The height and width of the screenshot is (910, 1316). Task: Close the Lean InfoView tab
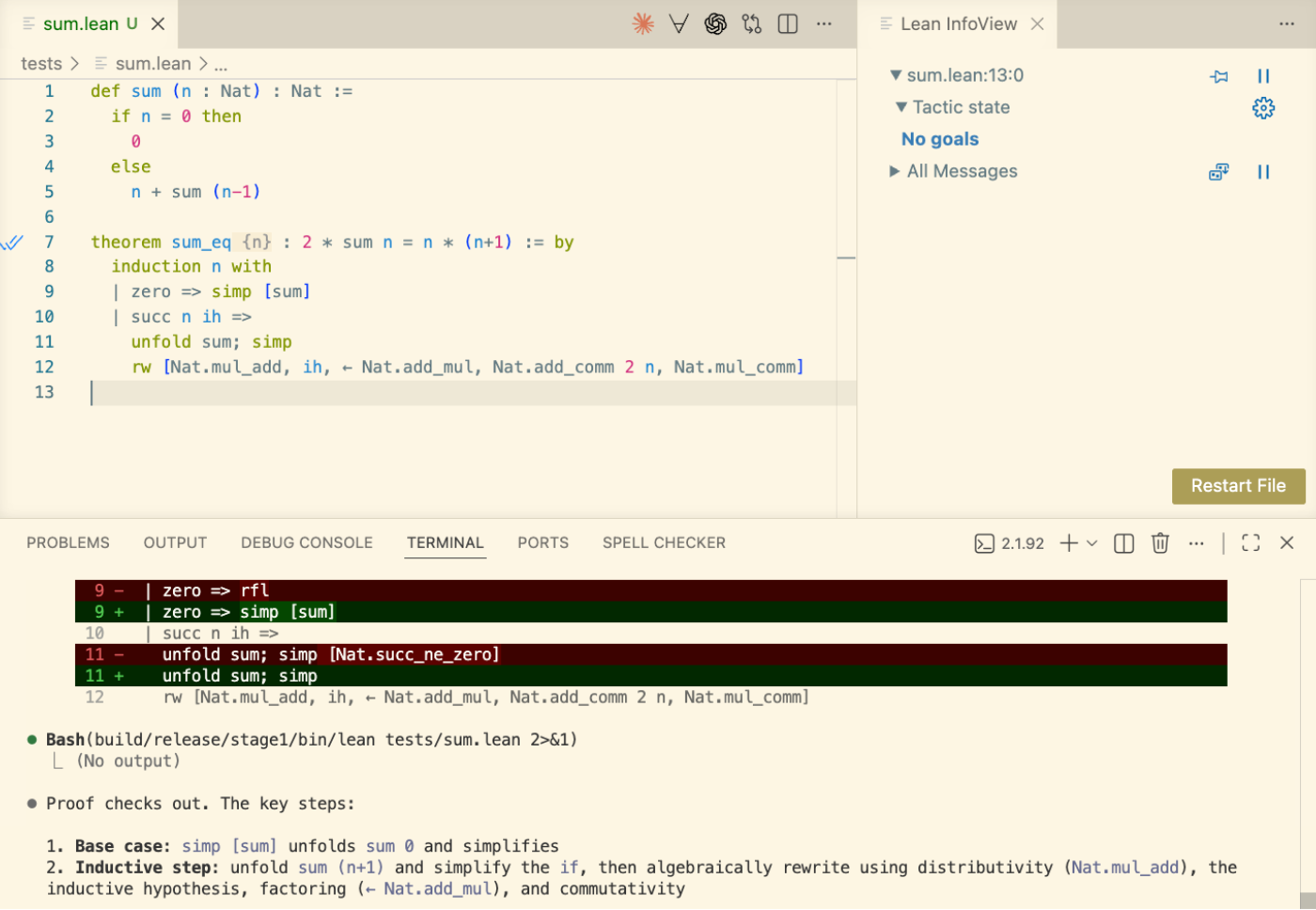[x=1038, y=24]
